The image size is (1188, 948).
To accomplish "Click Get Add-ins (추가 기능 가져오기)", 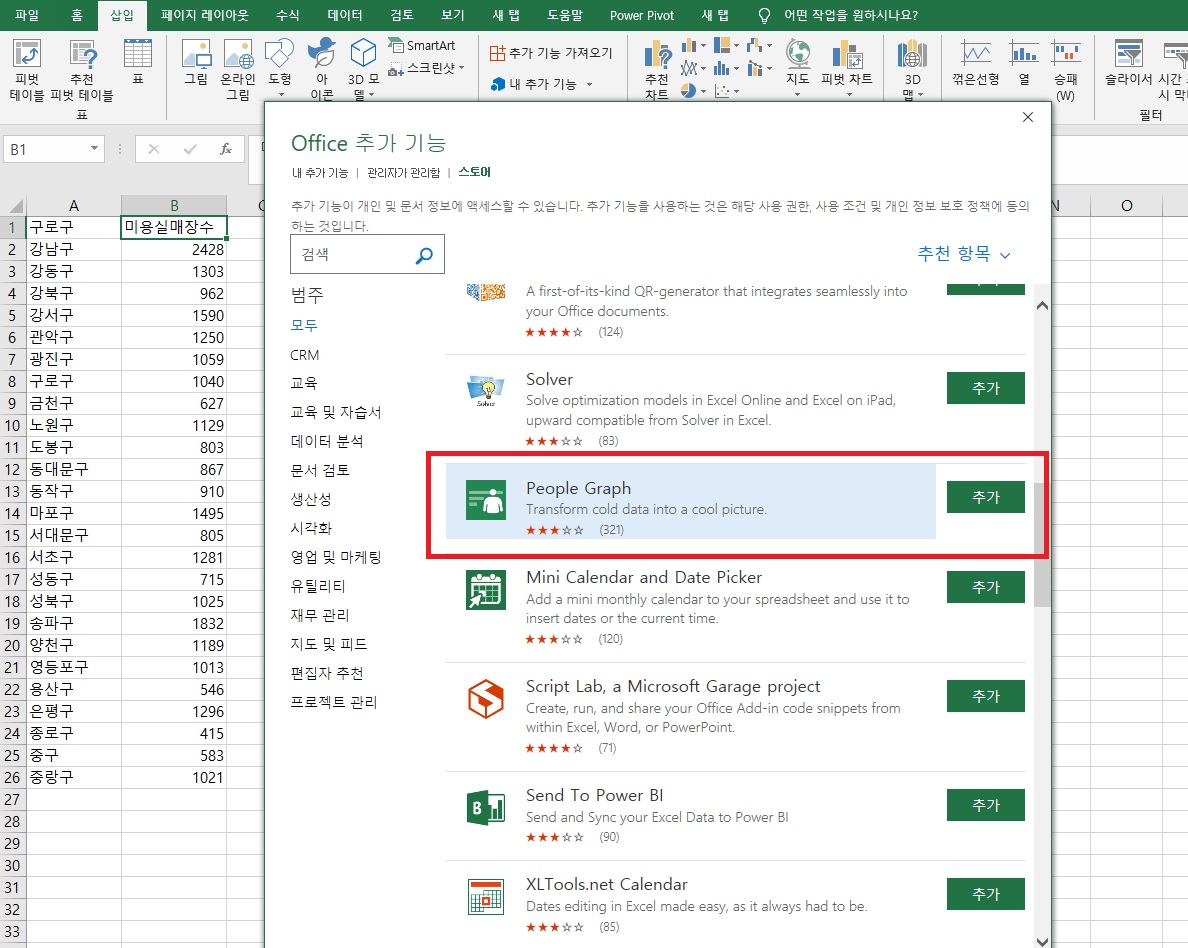I will (551, 53).
